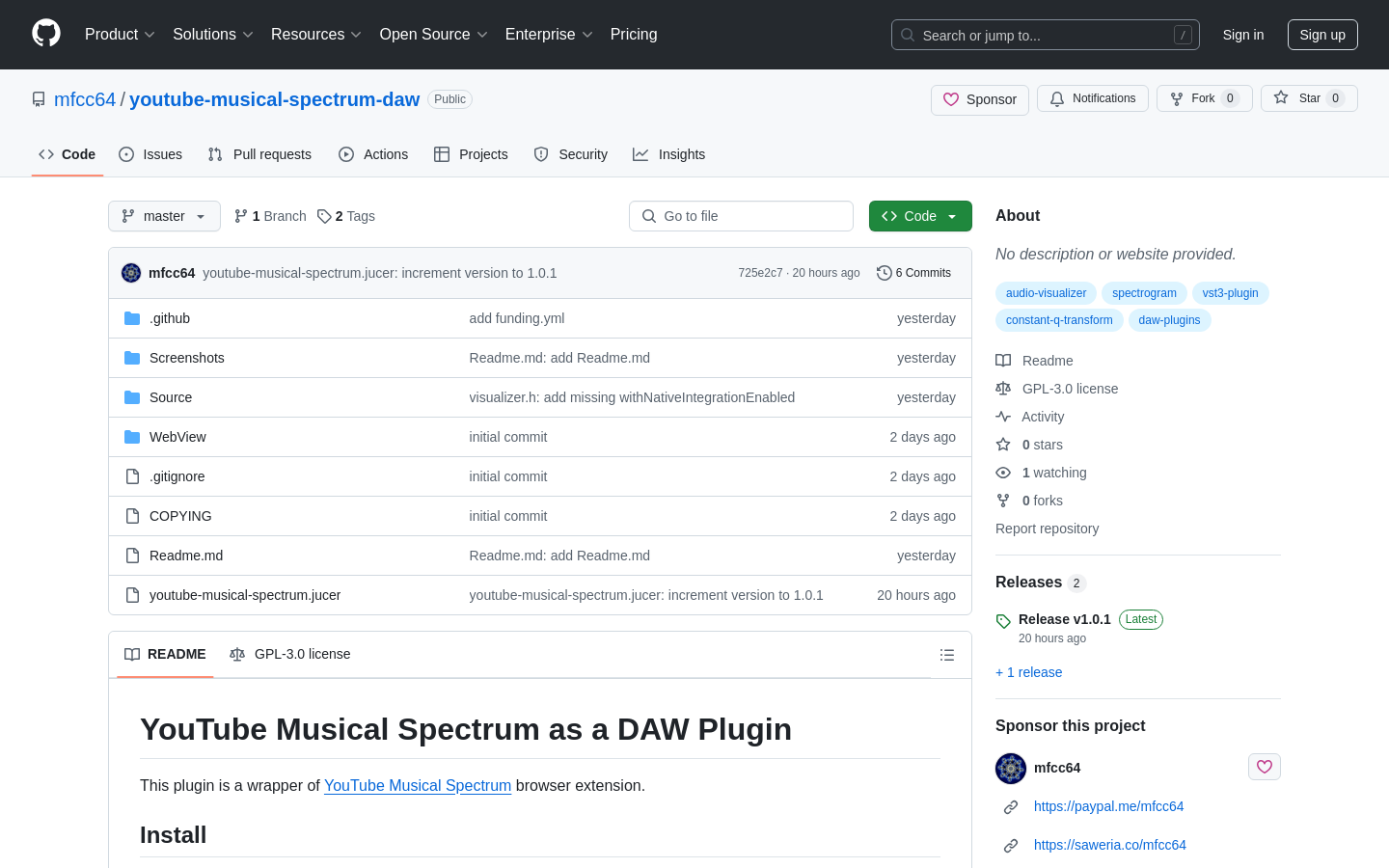1389x868 pixels.
Task: View the 2 Tags link
Action: [x=346, y=216]
